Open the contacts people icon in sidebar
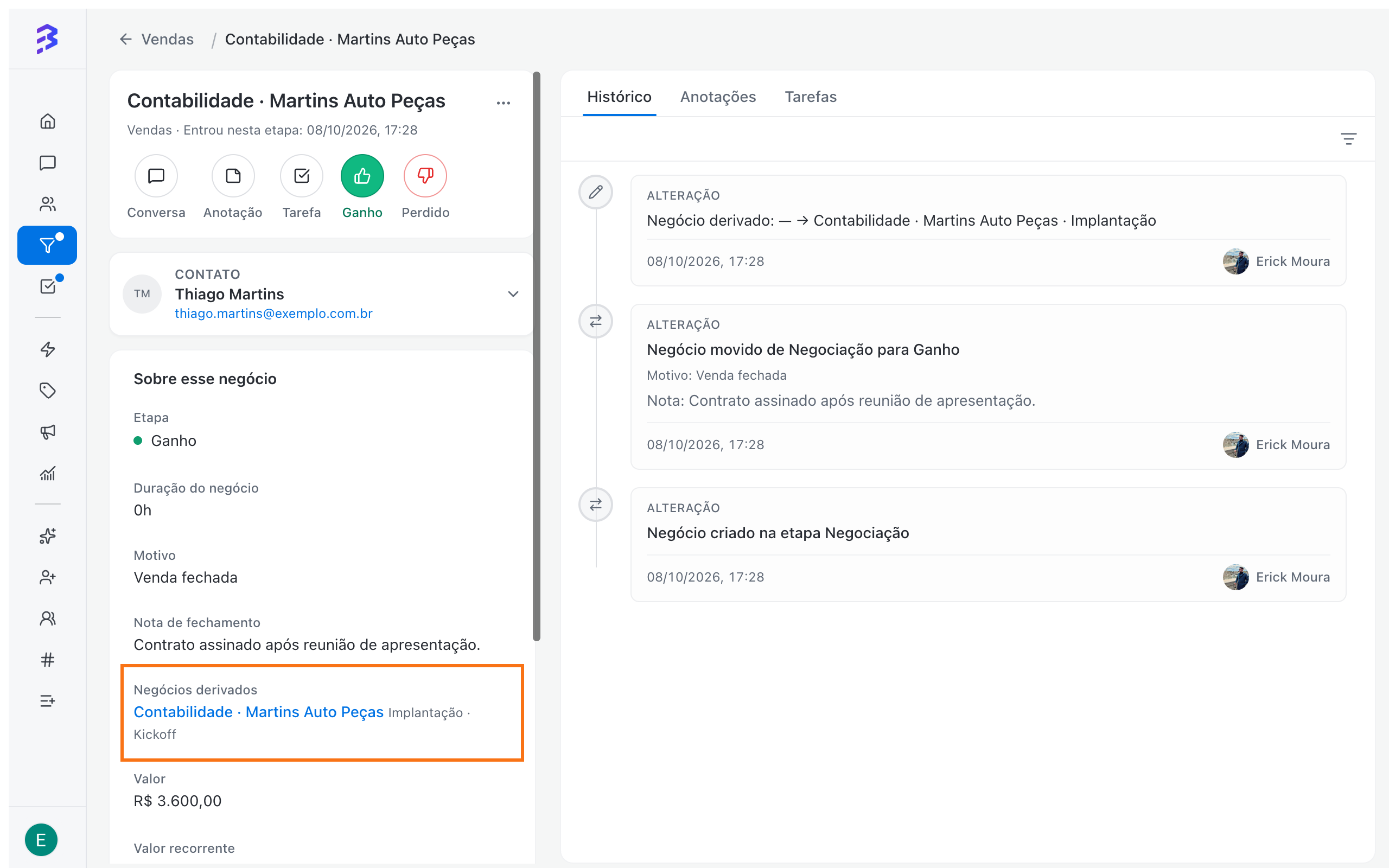The image size is (1389, 868). (x=48, y=204)
